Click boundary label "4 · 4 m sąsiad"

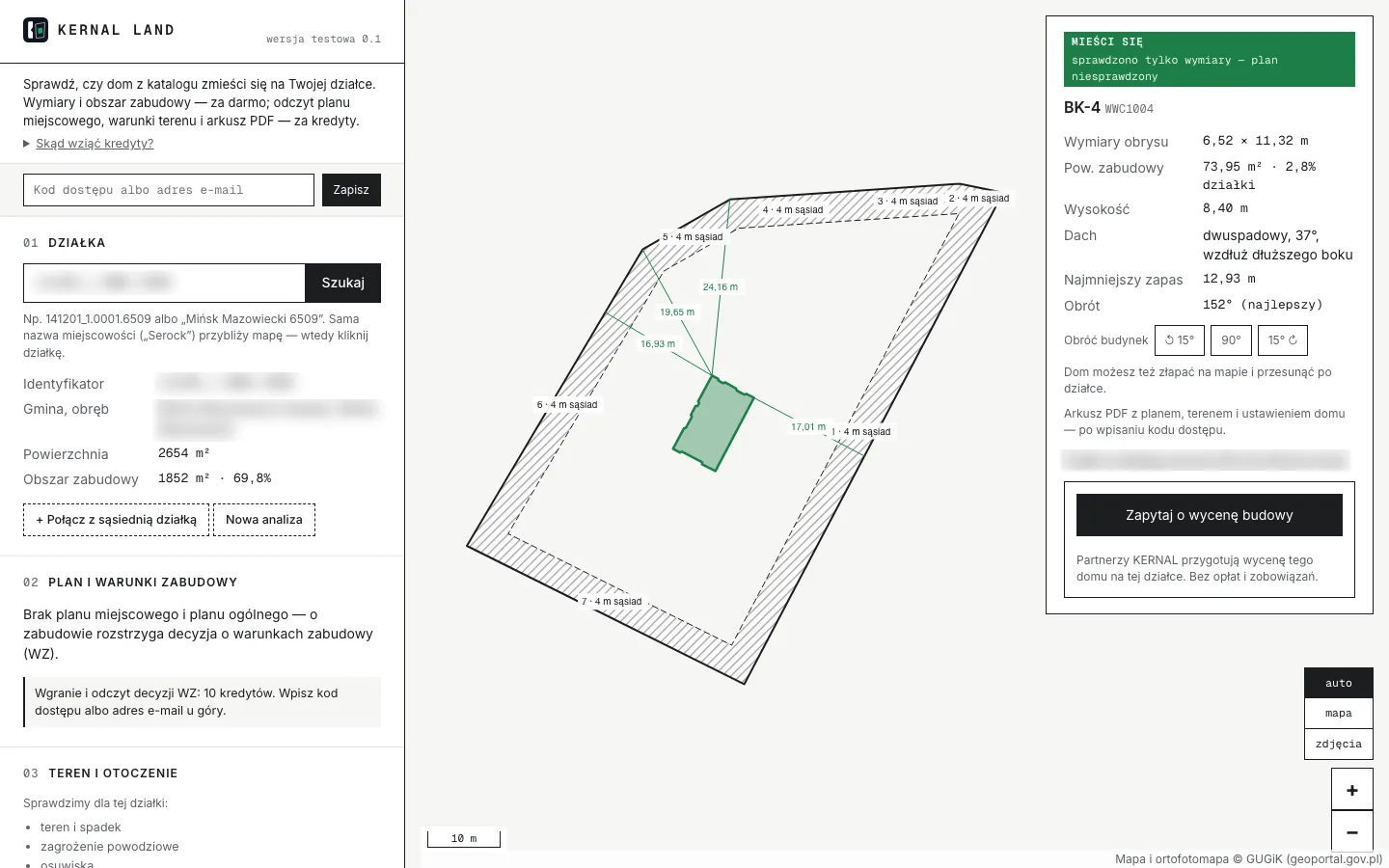click(x=793, y=210)
